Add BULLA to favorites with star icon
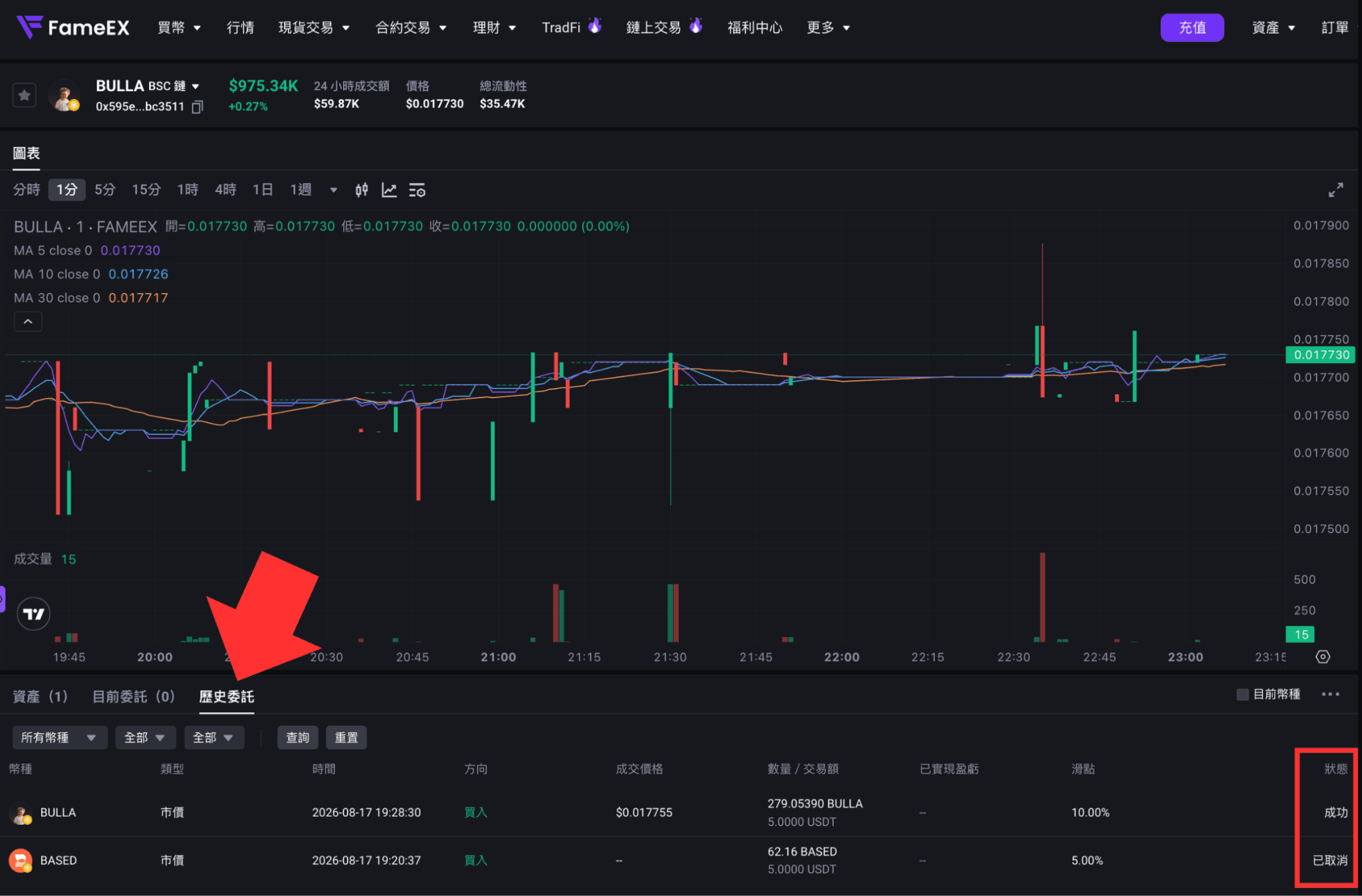Image resolution: width=1362 pixels, height=896 pixels. [25, 96]
